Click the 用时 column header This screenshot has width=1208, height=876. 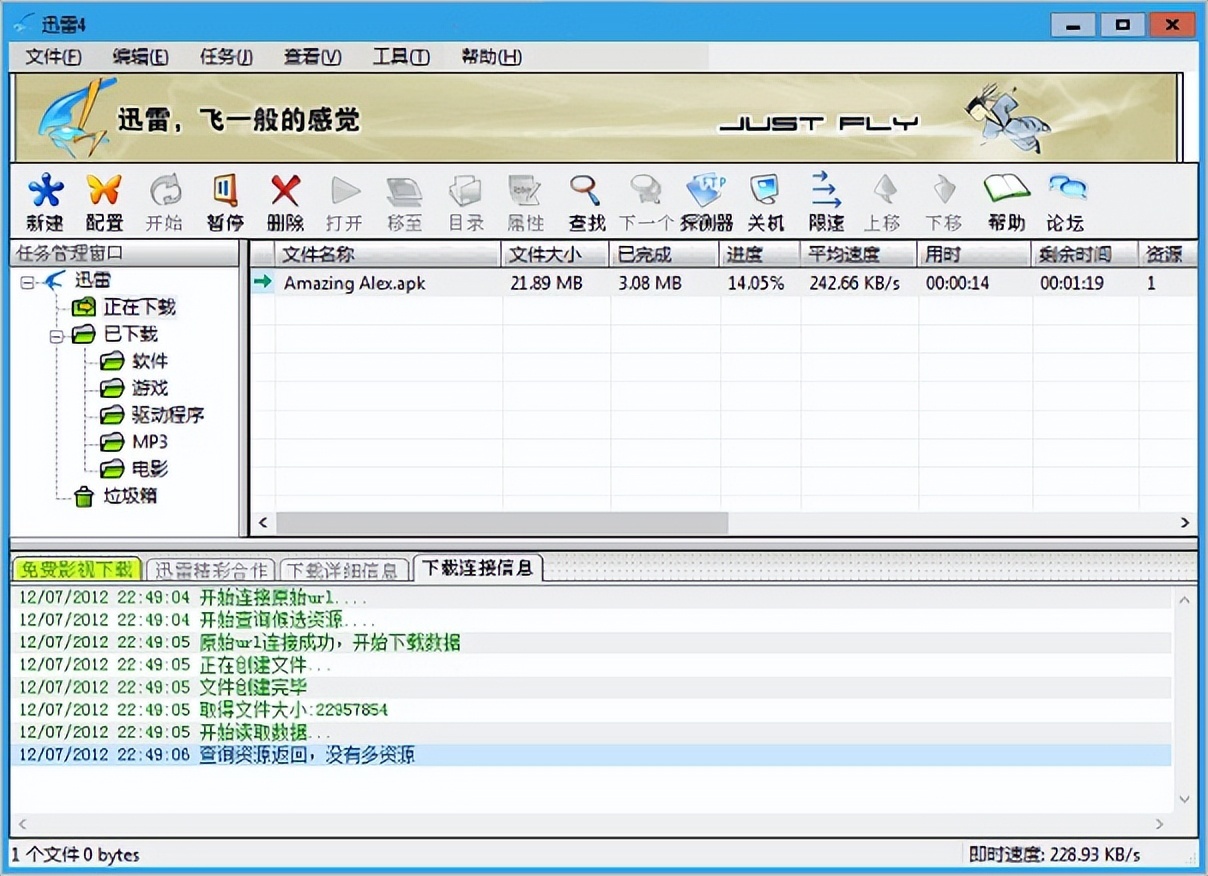(974, 254)
